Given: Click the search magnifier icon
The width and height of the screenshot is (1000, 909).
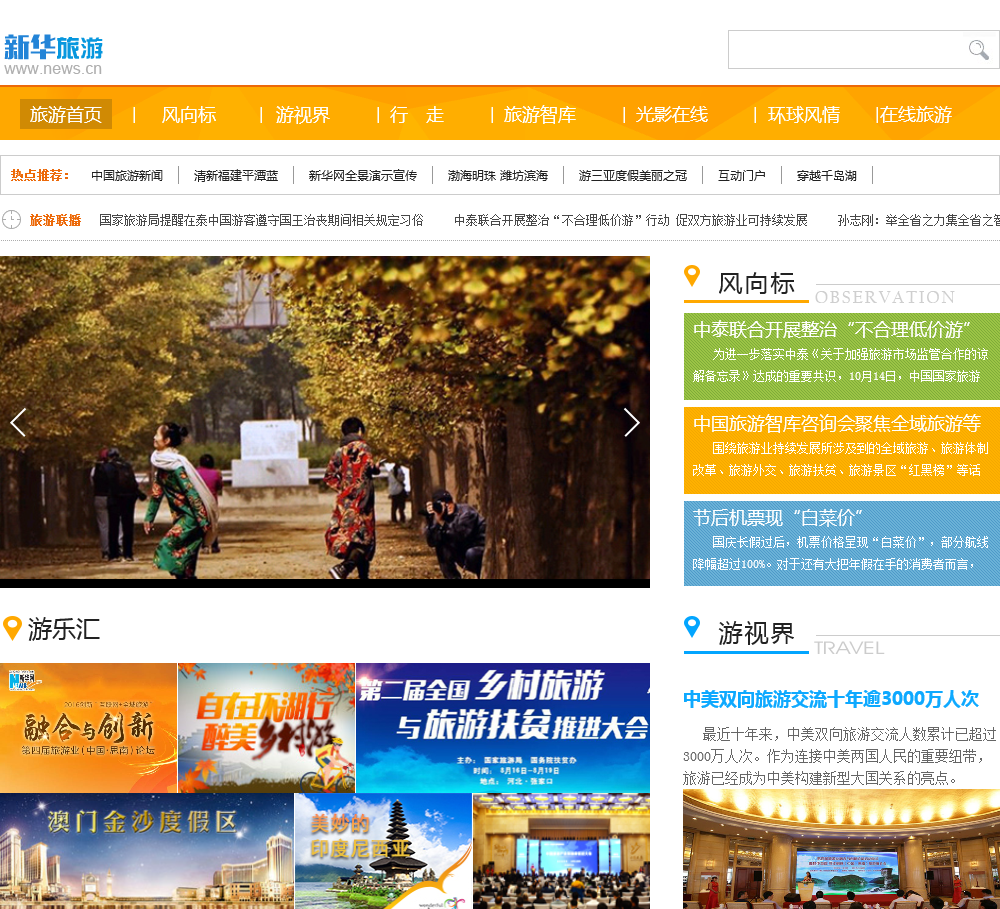Looking at the screenshot, I should pos(978,49).
